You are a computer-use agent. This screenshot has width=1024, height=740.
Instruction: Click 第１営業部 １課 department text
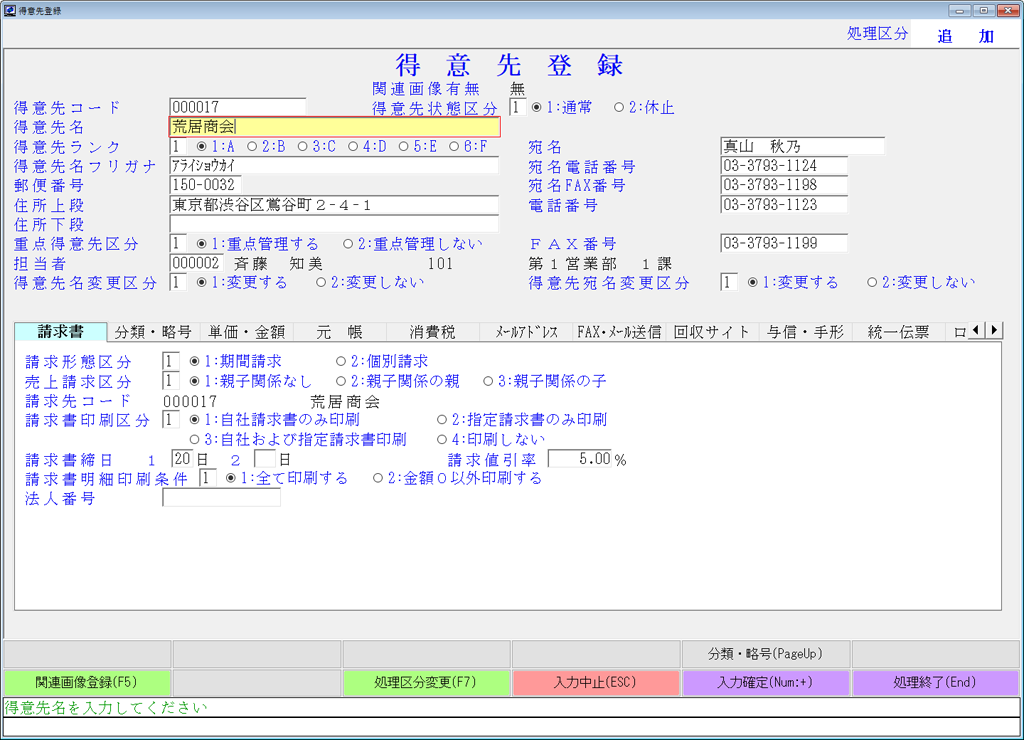point(600,264)
